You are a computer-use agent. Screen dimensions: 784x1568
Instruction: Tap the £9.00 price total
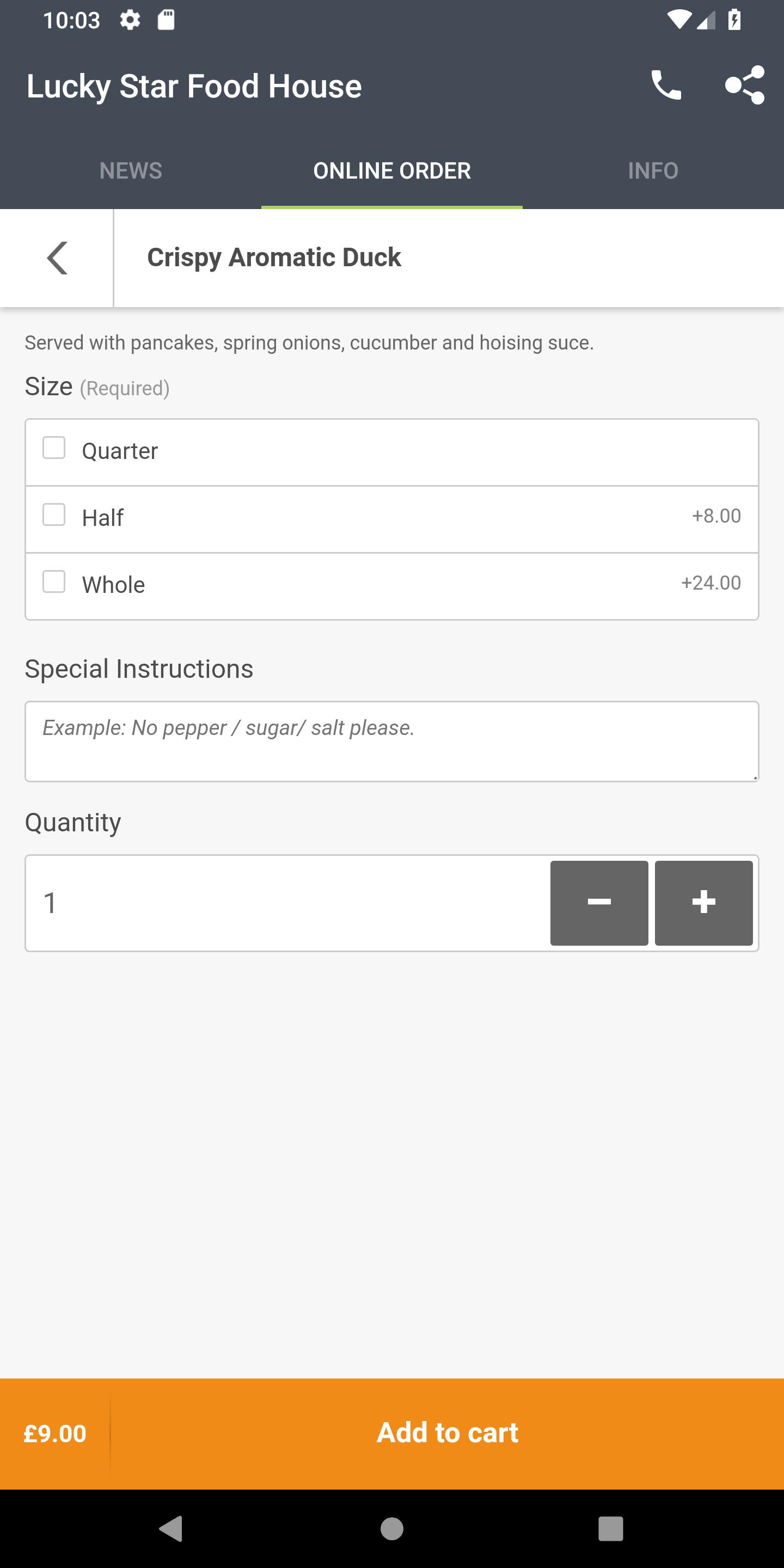[55, 1434]
